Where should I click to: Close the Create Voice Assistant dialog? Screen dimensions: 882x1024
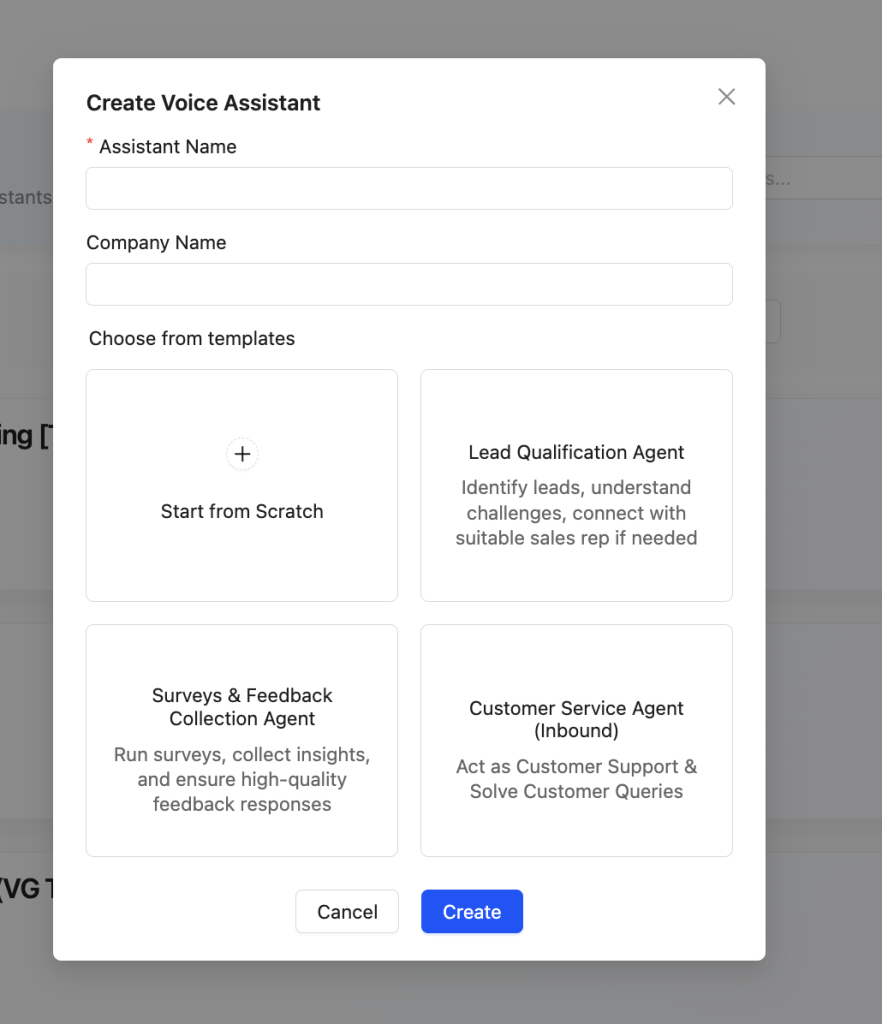tap(727, 96)
